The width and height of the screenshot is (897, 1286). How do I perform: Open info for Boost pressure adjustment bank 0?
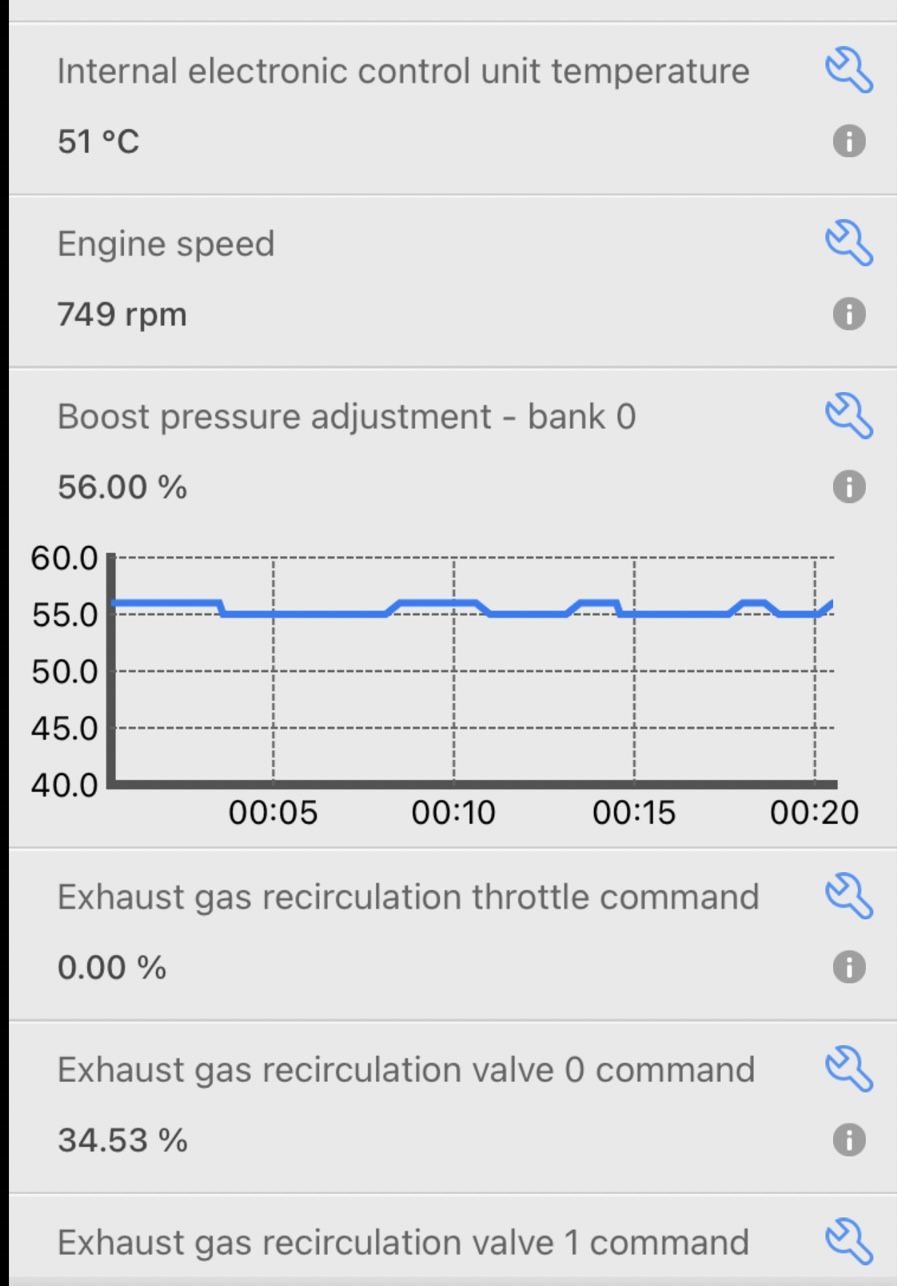click(x=849, y=487)
